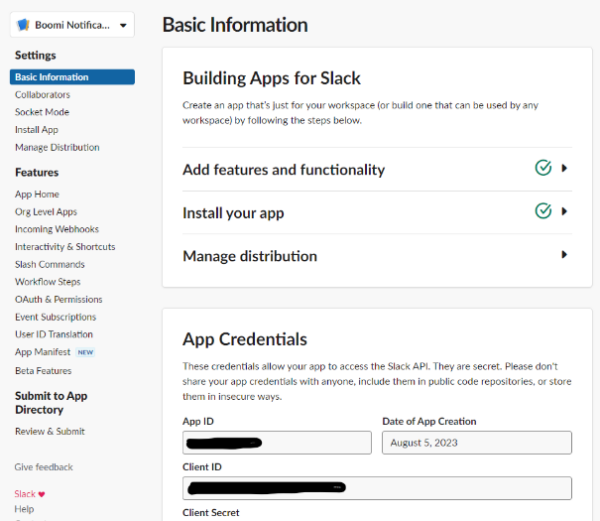The width and height of the screenshot is (600, 521).
Task: Click the App Credentials heading
Action: pyautogui.click(x=245, y=339)
